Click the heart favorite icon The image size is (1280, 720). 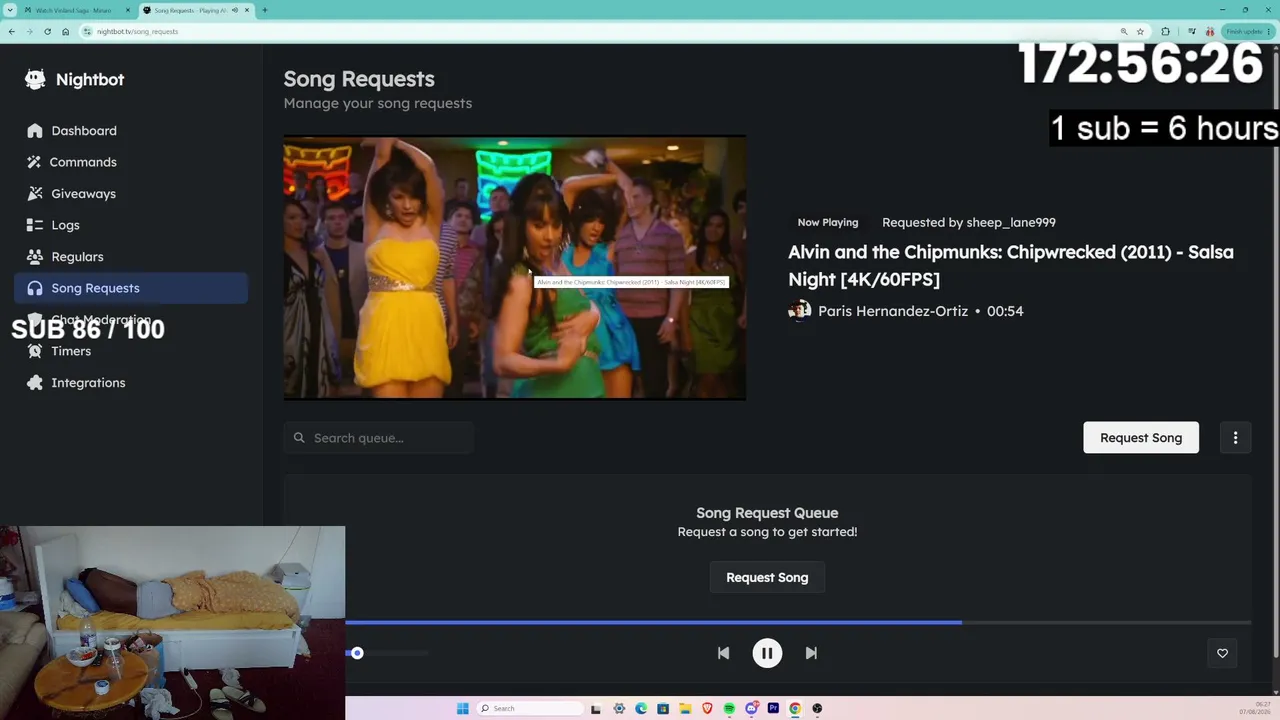tap(1222, 653)
